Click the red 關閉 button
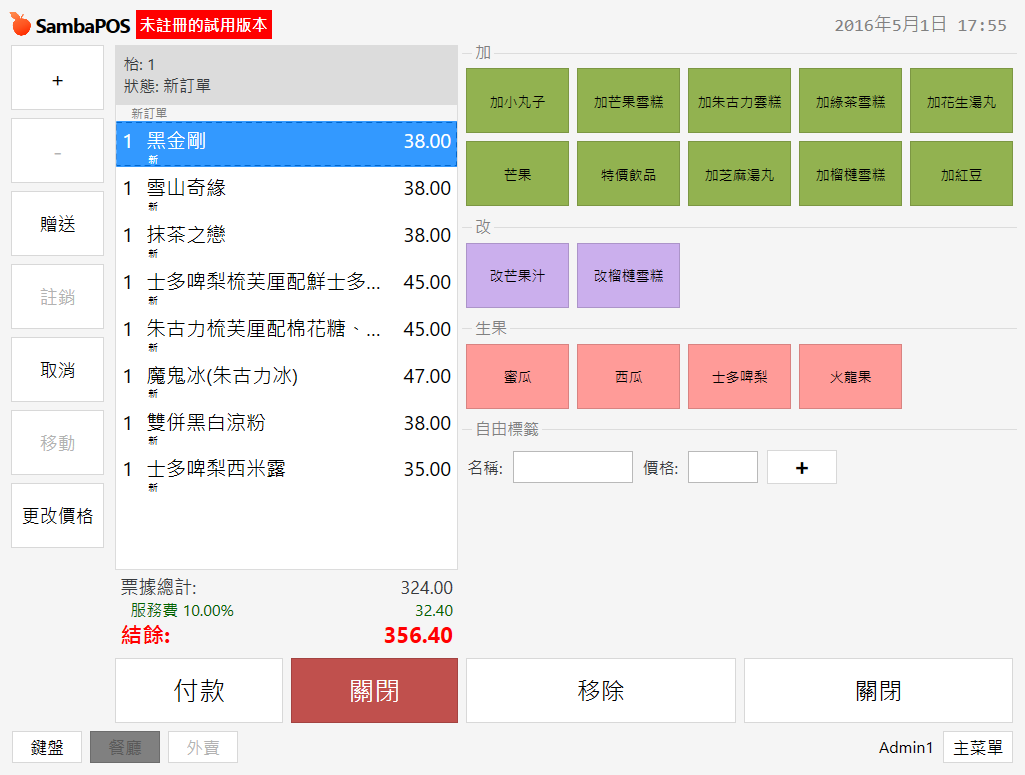1025x775 pixels. click(374, 690)
